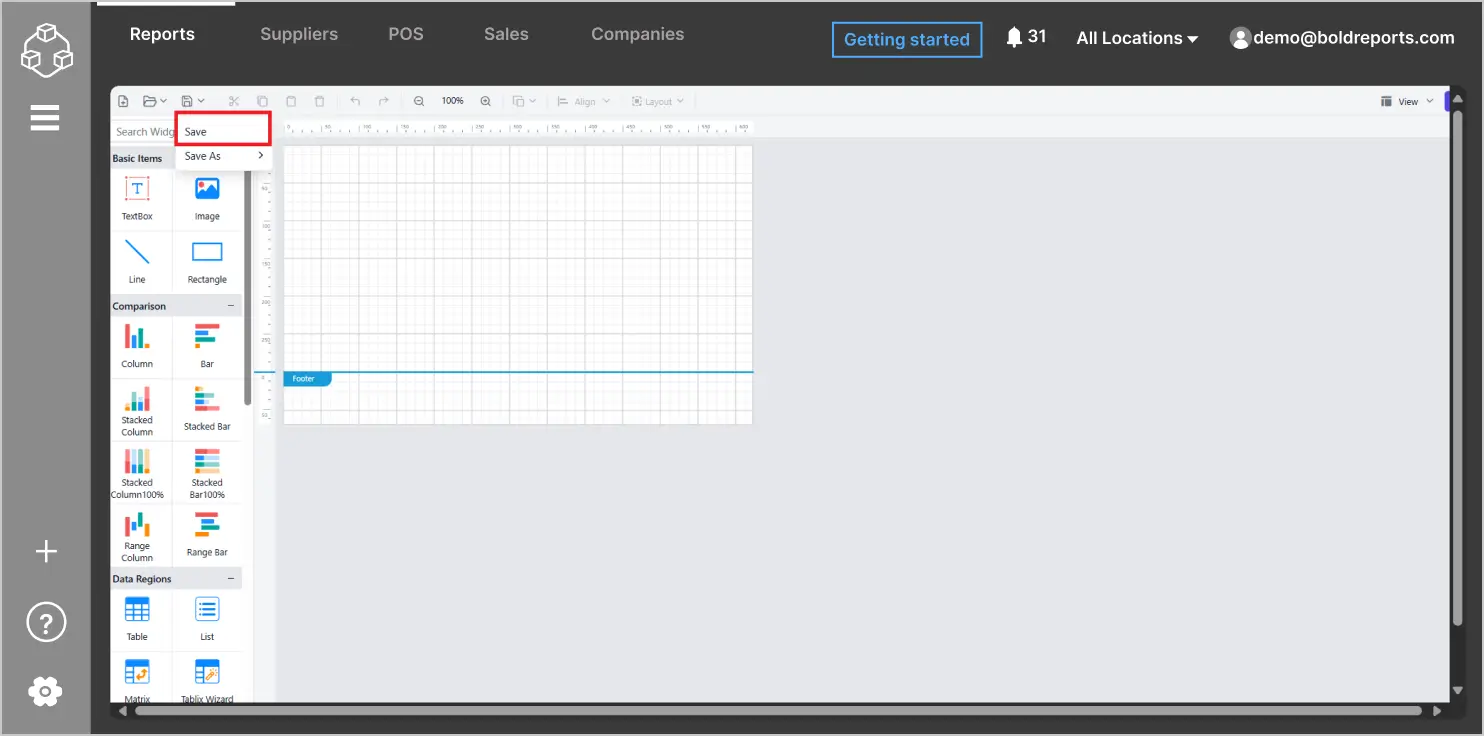Click the Getting started button
The width and height of the screenshot is (1484, 736).
(906, 40)
